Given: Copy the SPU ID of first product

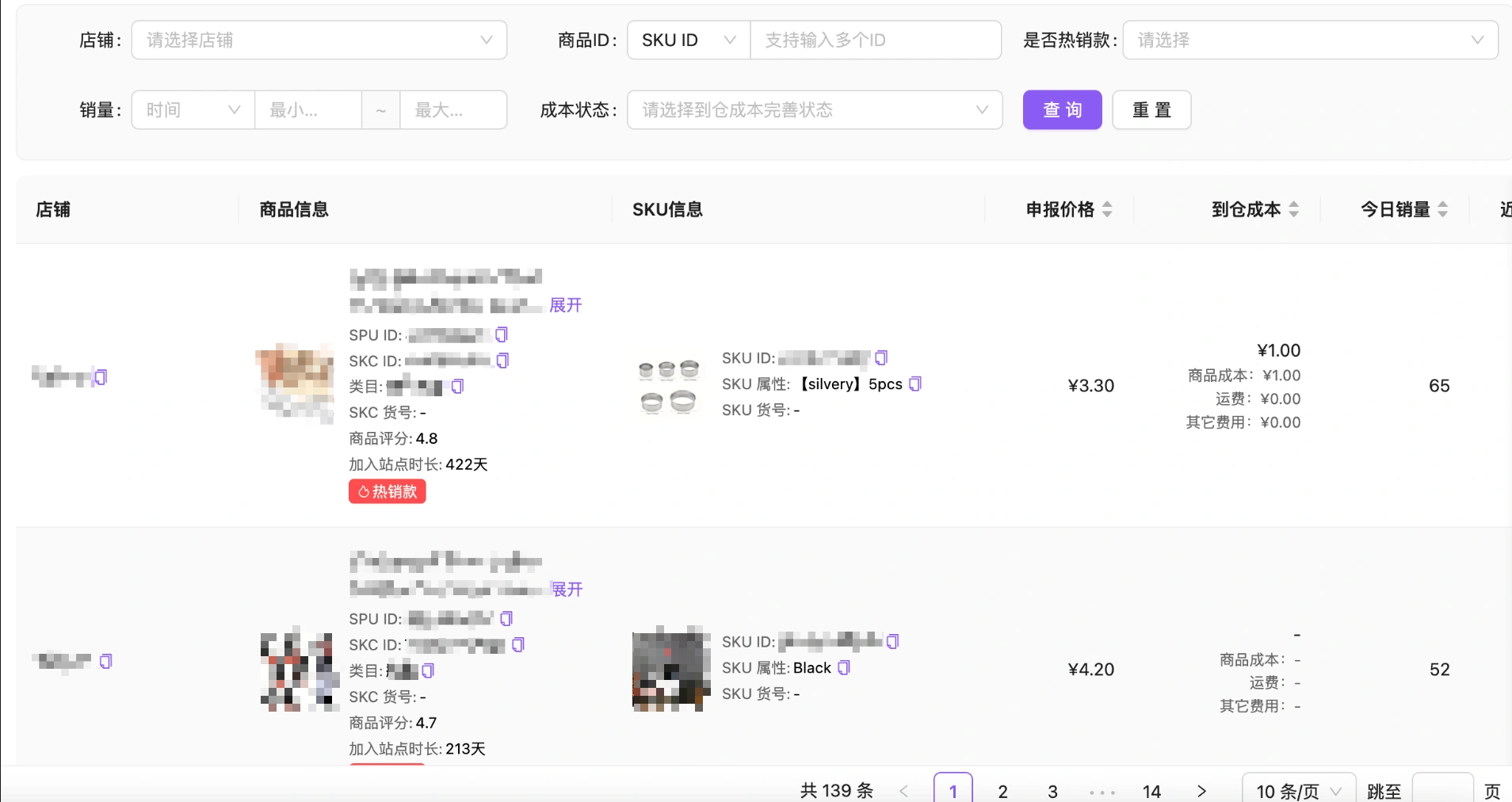Looking at the screenshot, I should 502,334.
